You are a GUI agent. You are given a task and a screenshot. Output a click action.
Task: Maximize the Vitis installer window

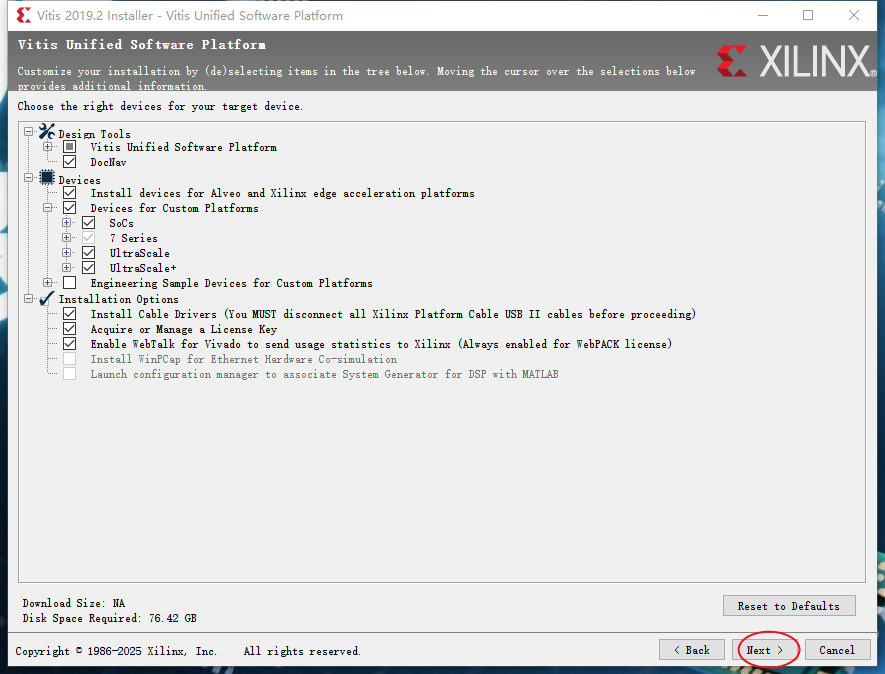point(808,15)
